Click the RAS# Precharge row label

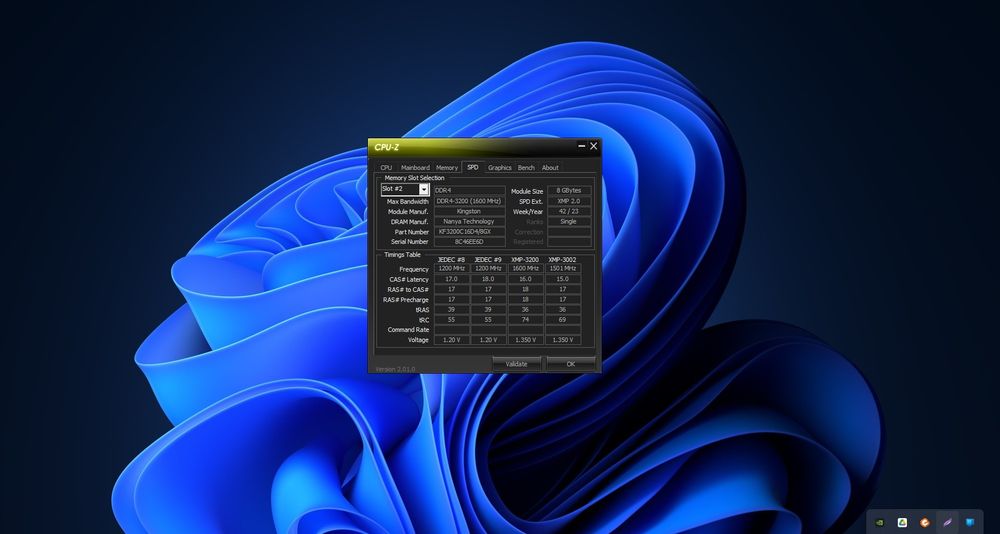pos(406,300)
